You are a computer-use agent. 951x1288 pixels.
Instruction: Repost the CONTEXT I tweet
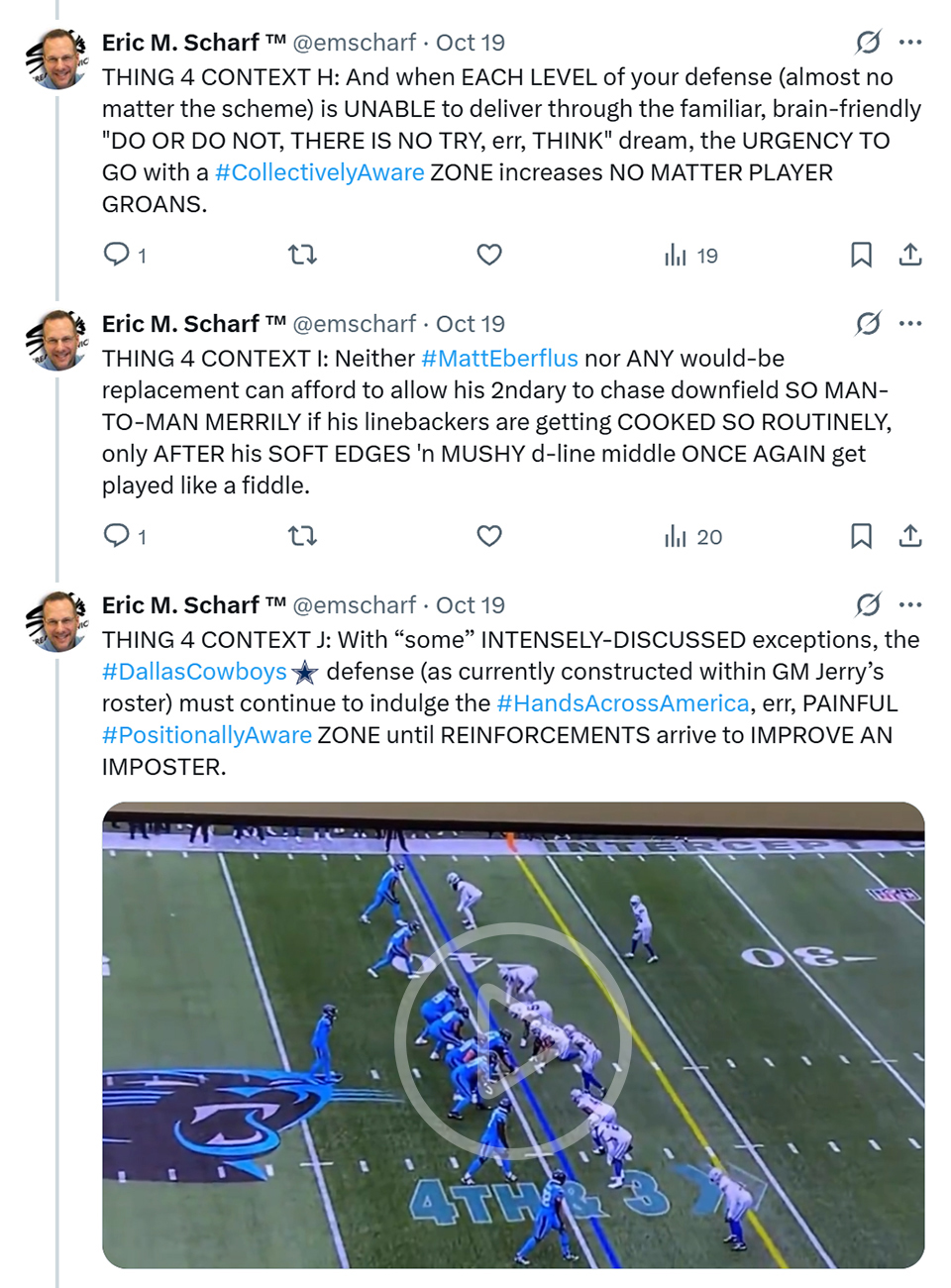click(x=302, y=536)
